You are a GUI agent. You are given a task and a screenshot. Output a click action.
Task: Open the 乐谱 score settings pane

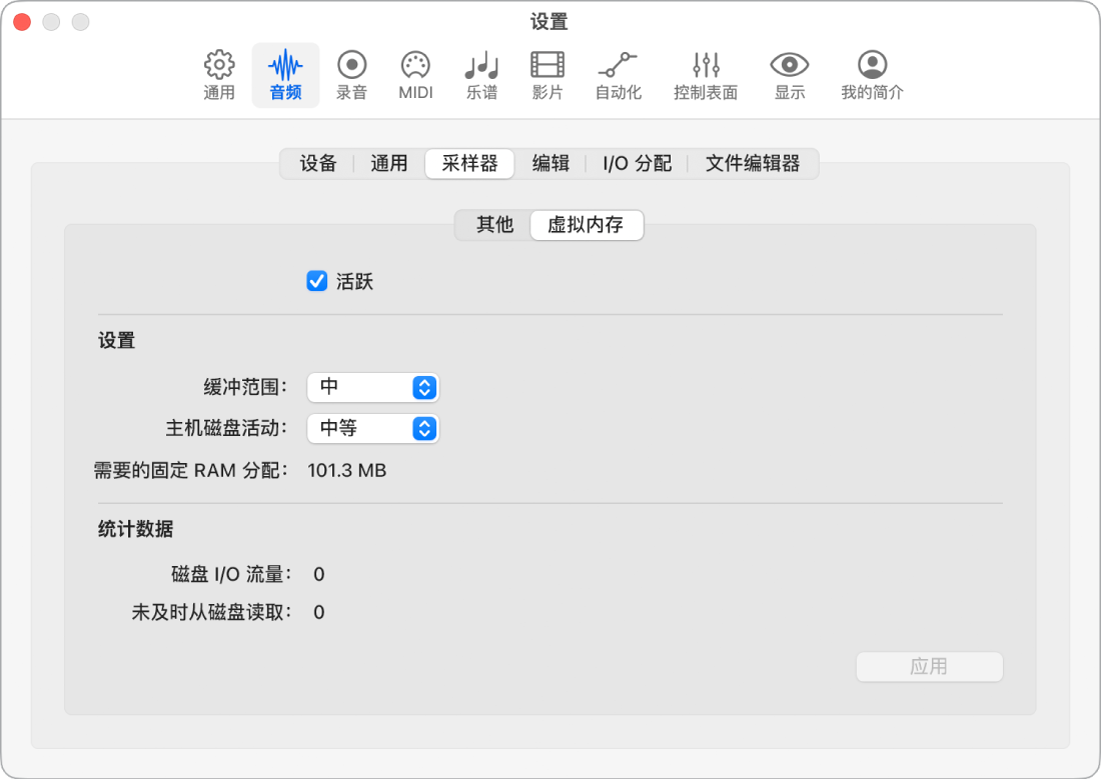pos(482,75)
